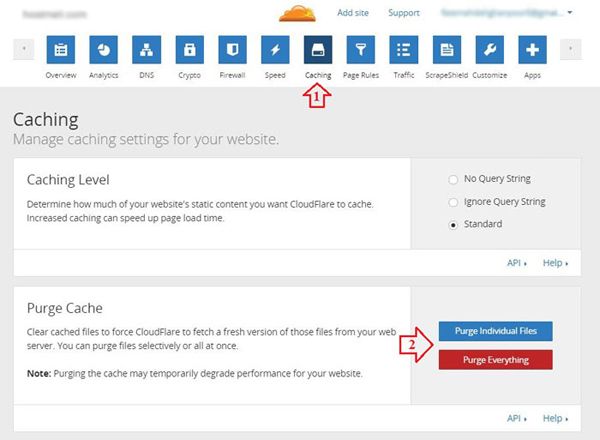
Task: Click the red Purge Everything button
Action: (496, 360)
